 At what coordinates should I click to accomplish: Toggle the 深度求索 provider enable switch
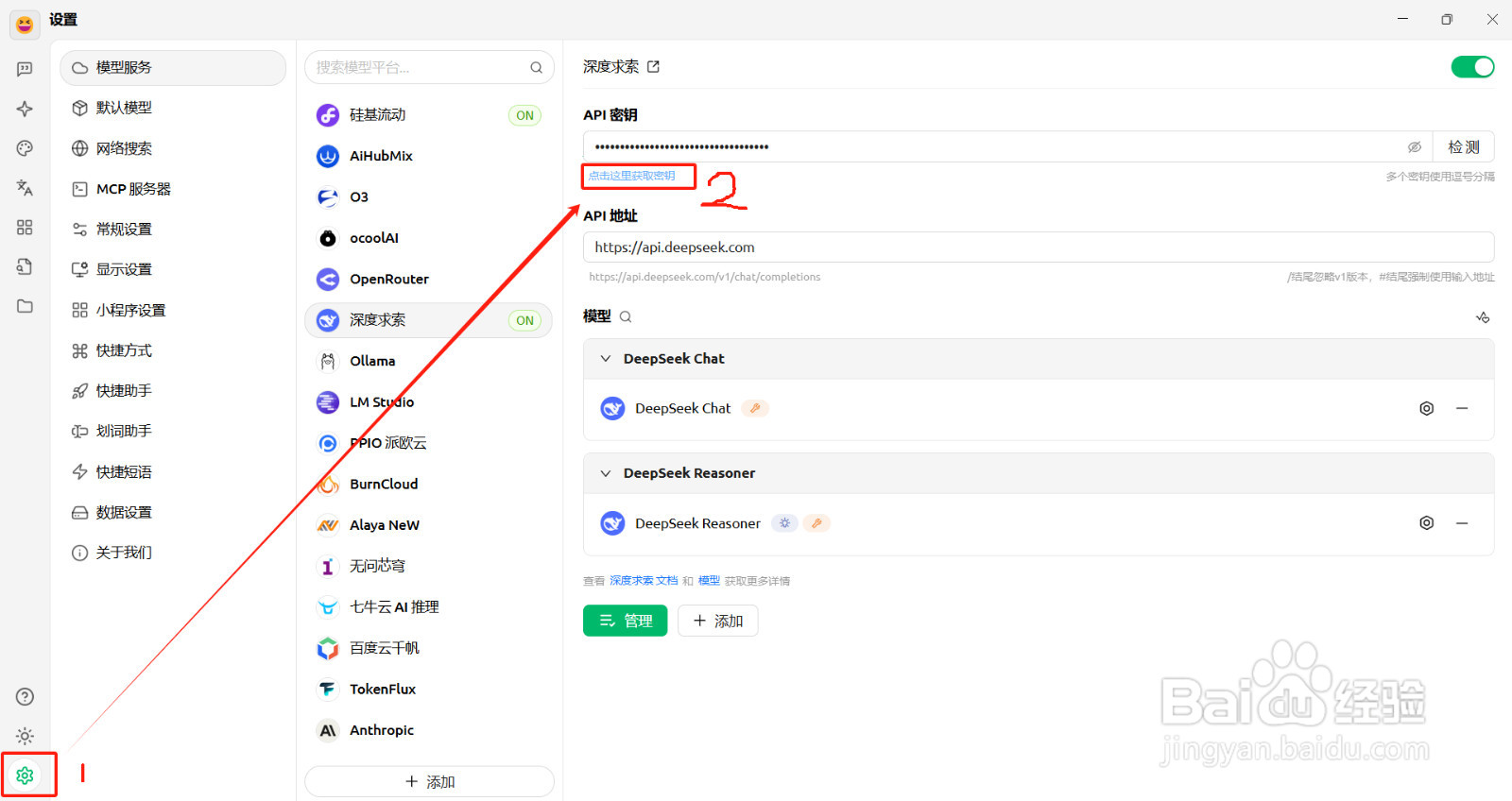pyautogui.click(x=1472, y=67)
